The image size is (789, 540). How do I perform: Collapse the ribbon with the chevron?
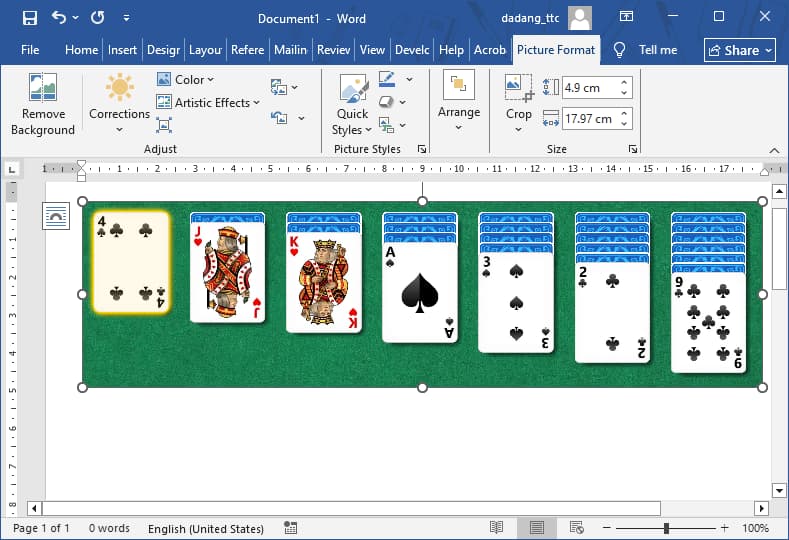pyautogui.click(x=774, y=150)
